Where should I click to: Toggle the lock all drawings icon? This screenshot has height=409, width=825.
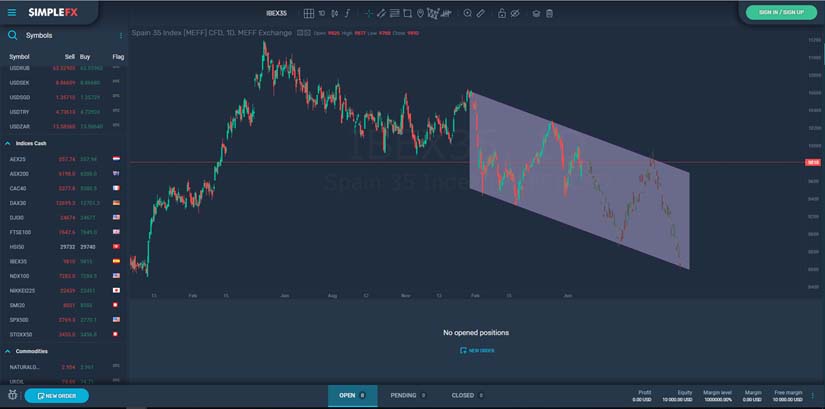[x=502, y=14]
